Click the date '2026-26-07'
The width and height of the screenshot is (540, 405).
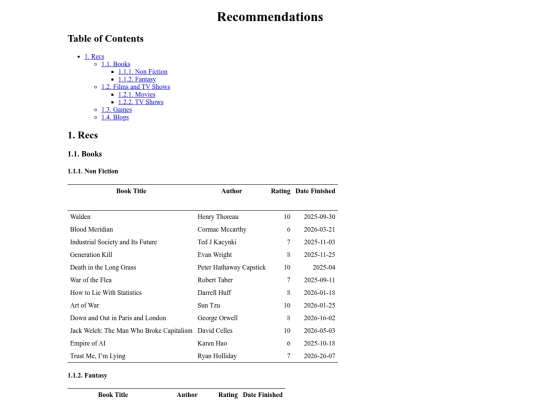(319, 356)
